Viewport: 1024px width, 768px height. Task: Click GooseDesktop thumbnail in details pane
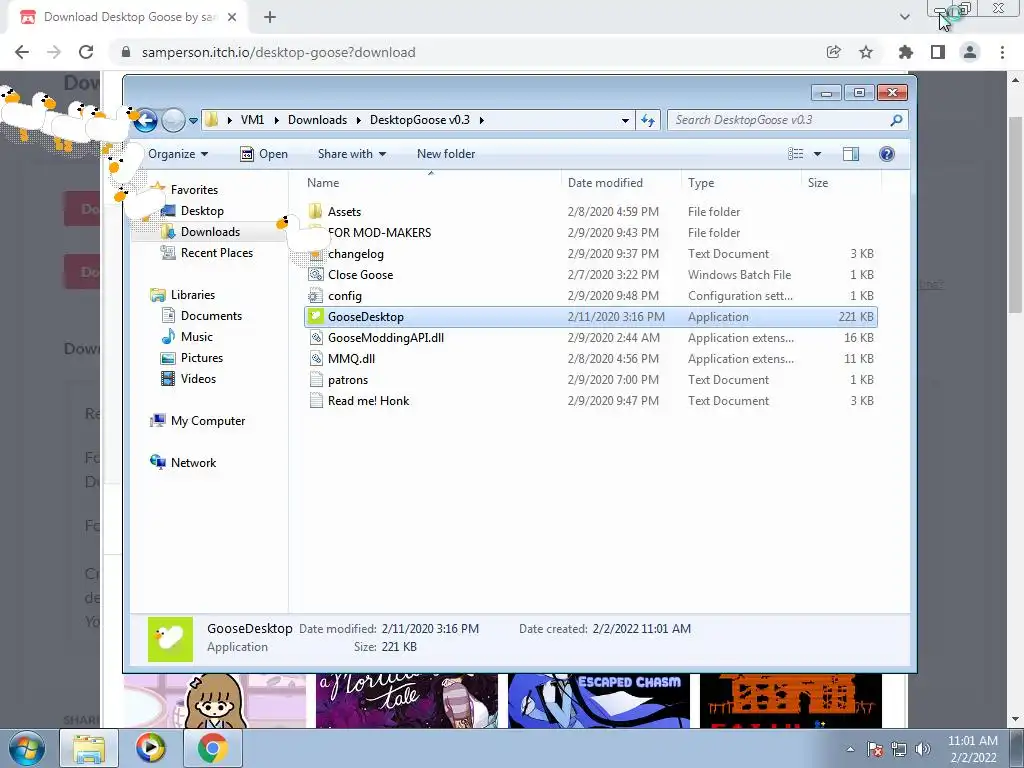(x=170, y=639)
